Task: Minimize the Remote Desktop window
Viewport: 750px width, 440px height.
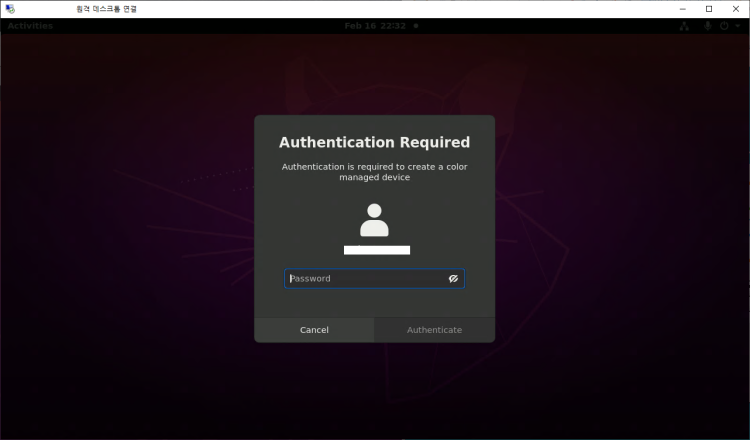Action: (681, 8)
